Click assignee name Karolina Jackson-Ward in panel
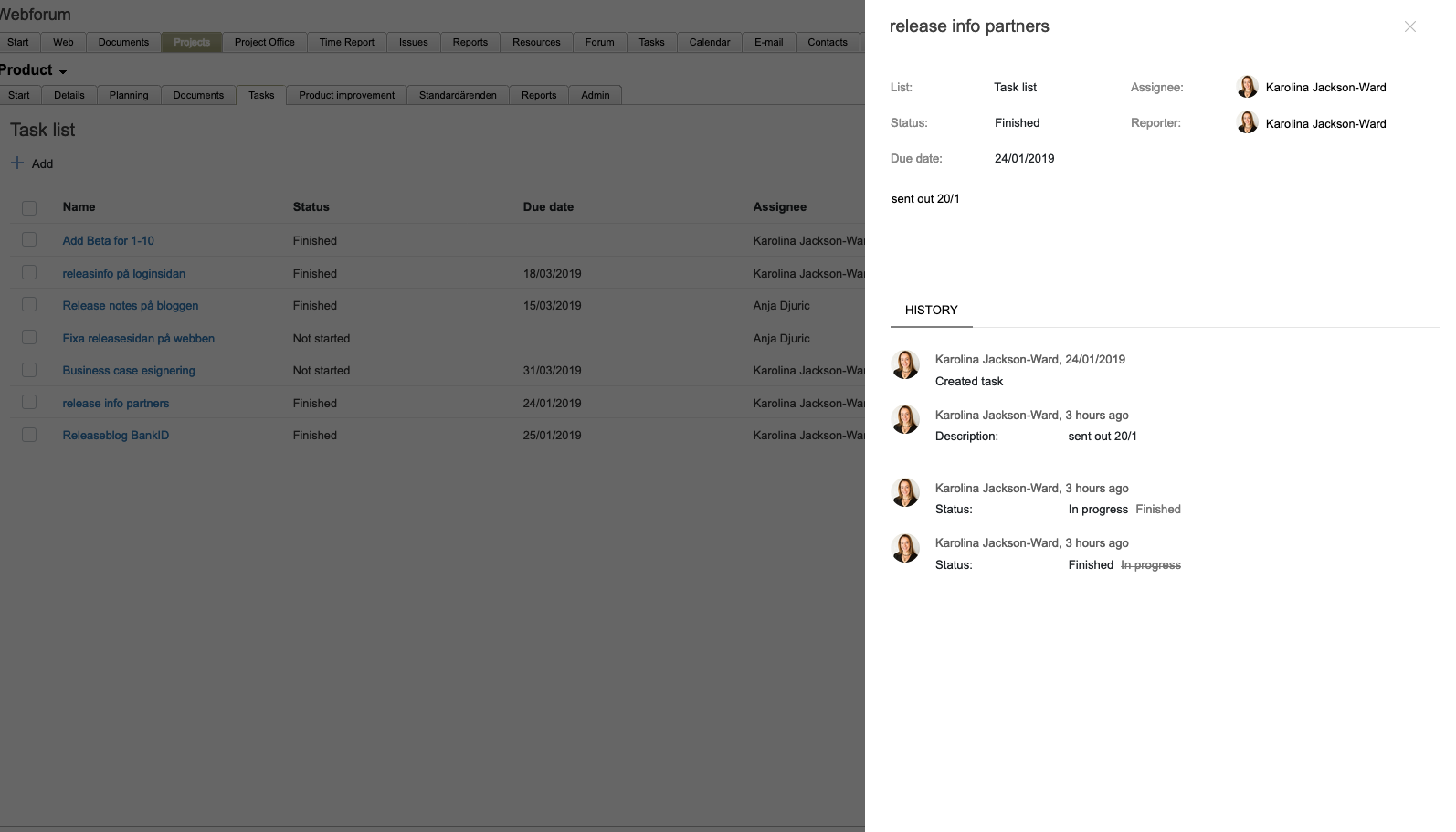The width and height of the screenshot is (1456, 832). click(x=1326, y=87)
